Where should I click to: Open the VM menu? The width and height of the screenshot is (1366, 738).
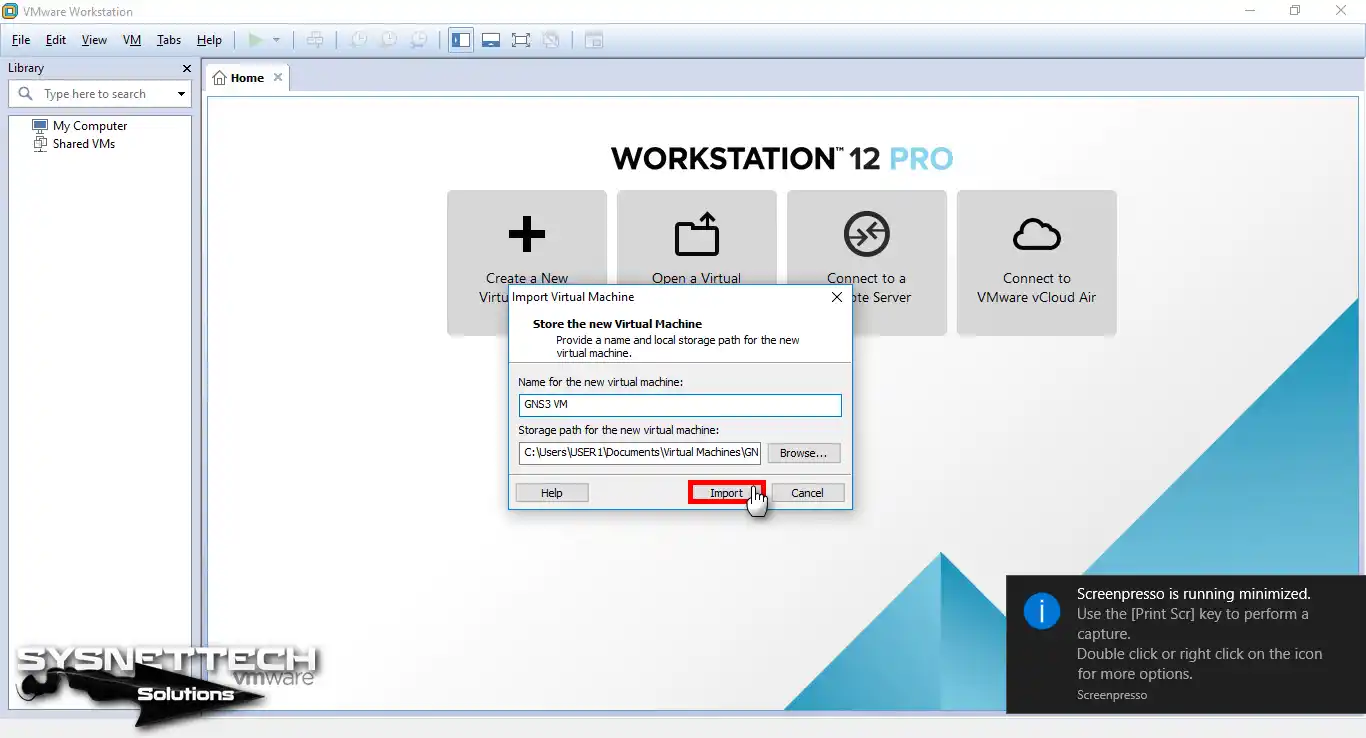[132, 40]
